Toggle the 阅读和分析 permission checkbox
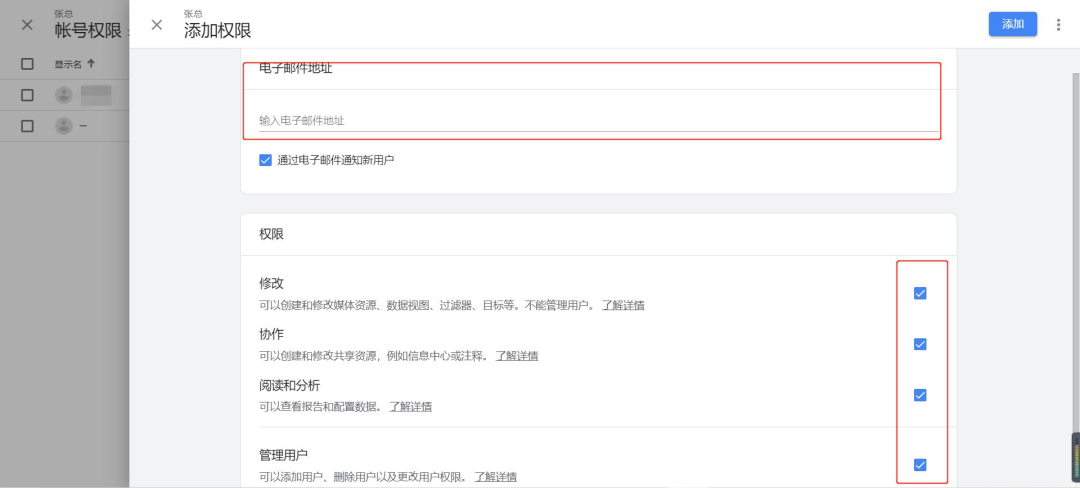 pyautogui.click(x=920, y=395)
